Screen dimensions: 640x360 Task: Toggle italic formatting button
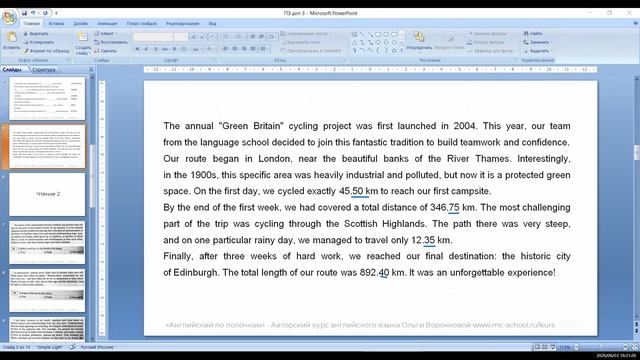pyautogui.click(x=146, y=49)
